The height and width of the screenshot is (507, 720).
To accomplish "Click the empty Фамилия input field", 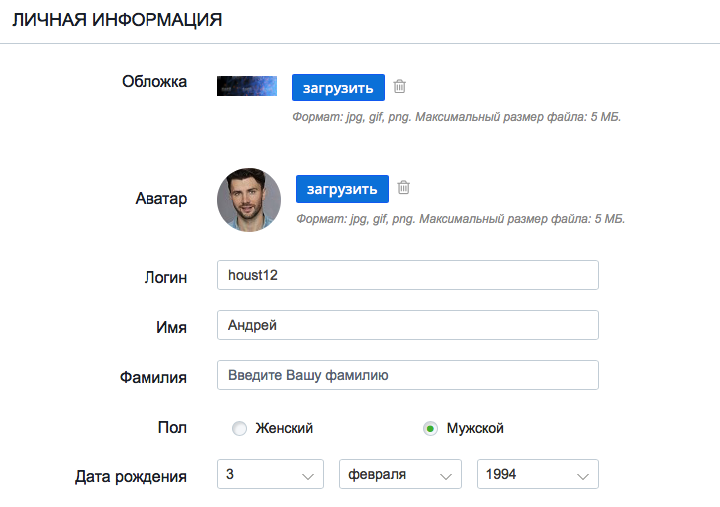I will (x=408, y=375).
